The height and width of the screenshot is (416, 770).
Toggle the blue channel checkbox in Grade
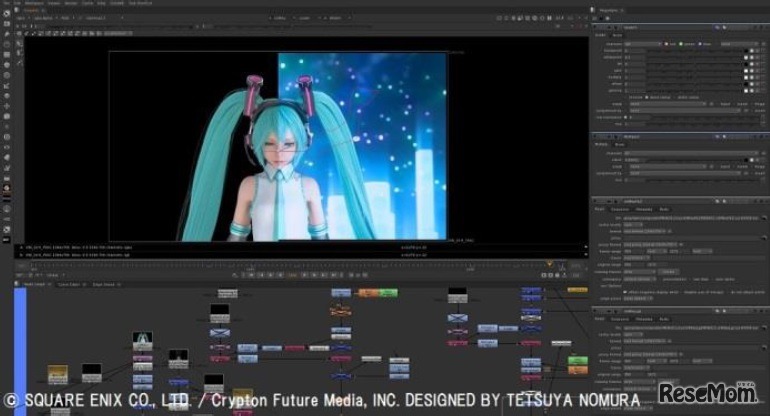[700, 44]
